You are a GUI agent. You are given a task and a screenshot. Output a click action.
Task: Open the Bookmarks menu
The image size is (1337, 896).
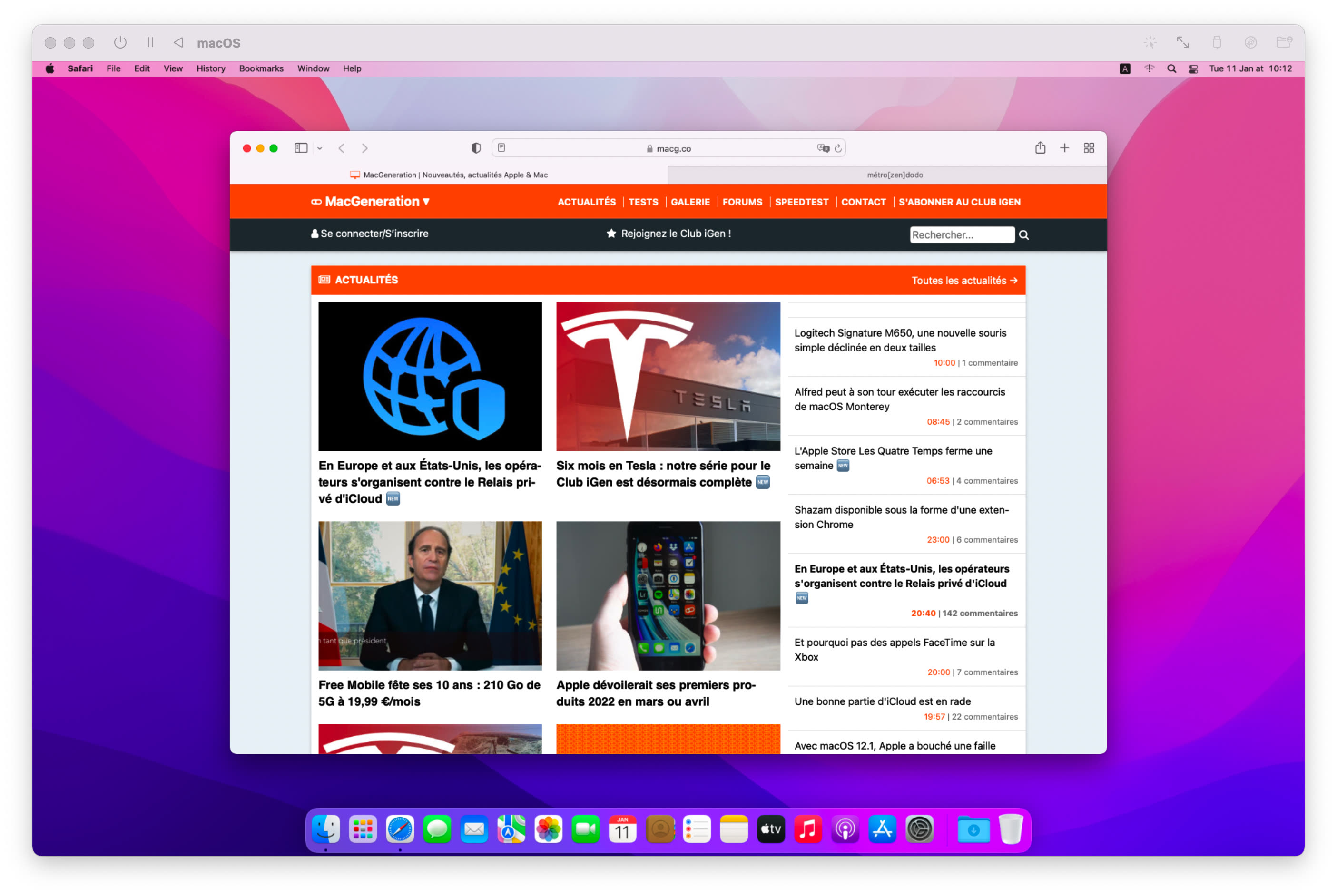coord(261,68)
